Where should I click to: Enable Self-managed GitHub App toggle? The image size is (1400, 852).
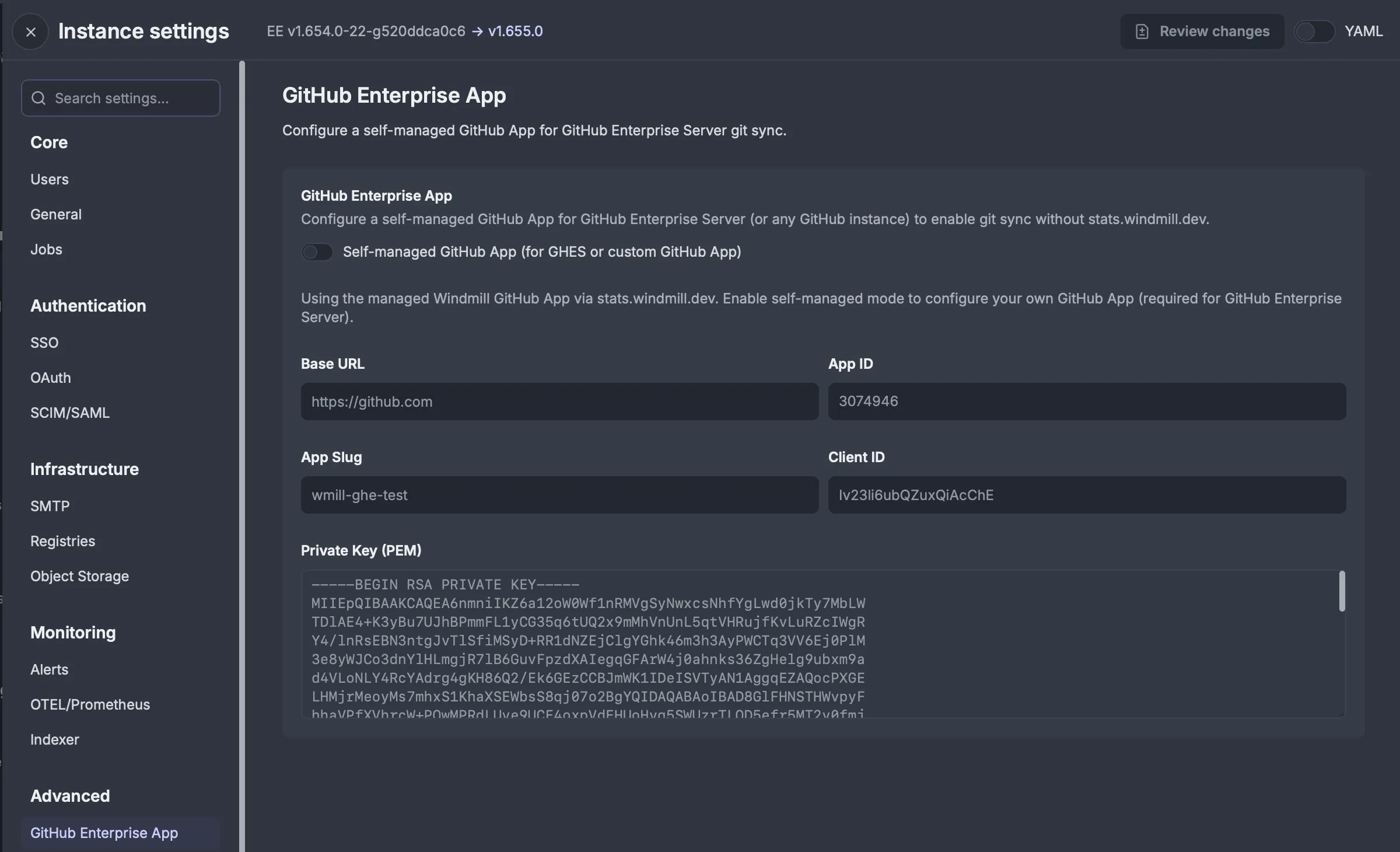tap(317, 252)
